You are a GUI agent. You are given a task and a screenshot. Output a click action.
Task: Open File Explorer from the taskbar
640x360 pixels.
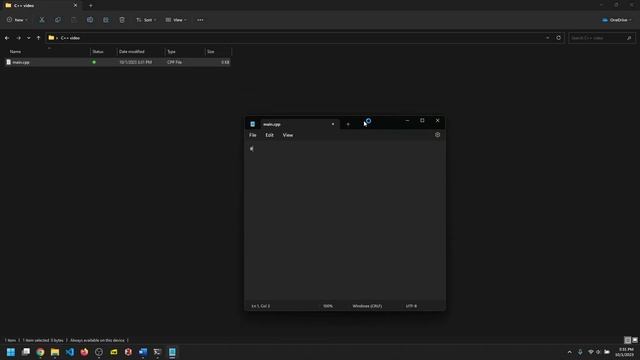pyautogui.click(x=55, y=352)
